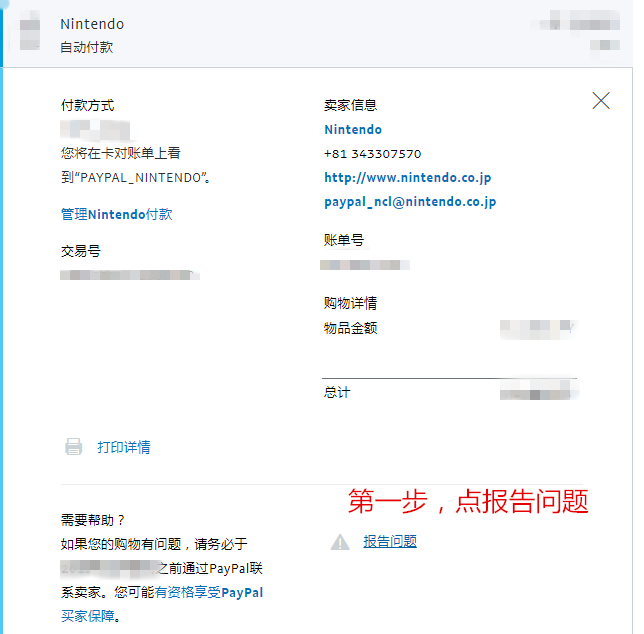Click the 账单号 label
The height and width of the screenshot is (634, 644).
click(x=344, y=240)
